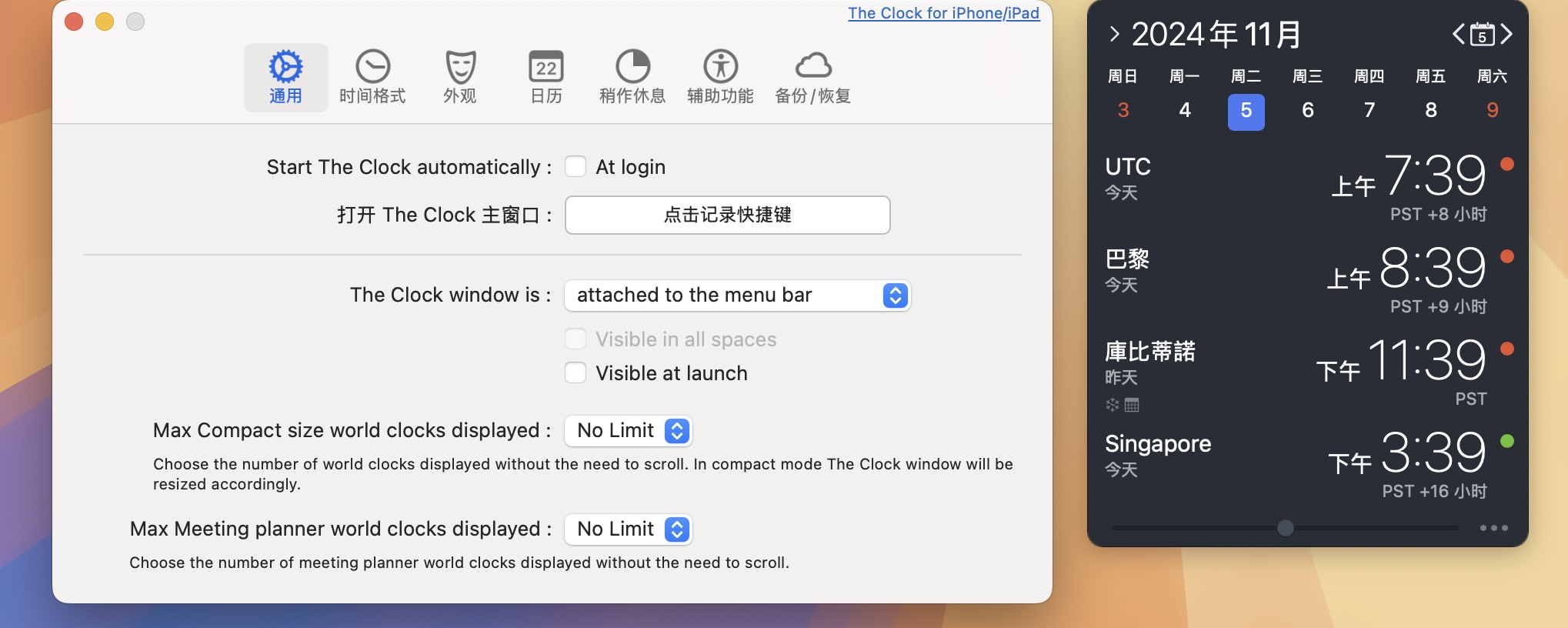This screenshot has height=628, width=1568.
Task: Open Max Compact size clocks dropdown
Action: click(628, 431)
